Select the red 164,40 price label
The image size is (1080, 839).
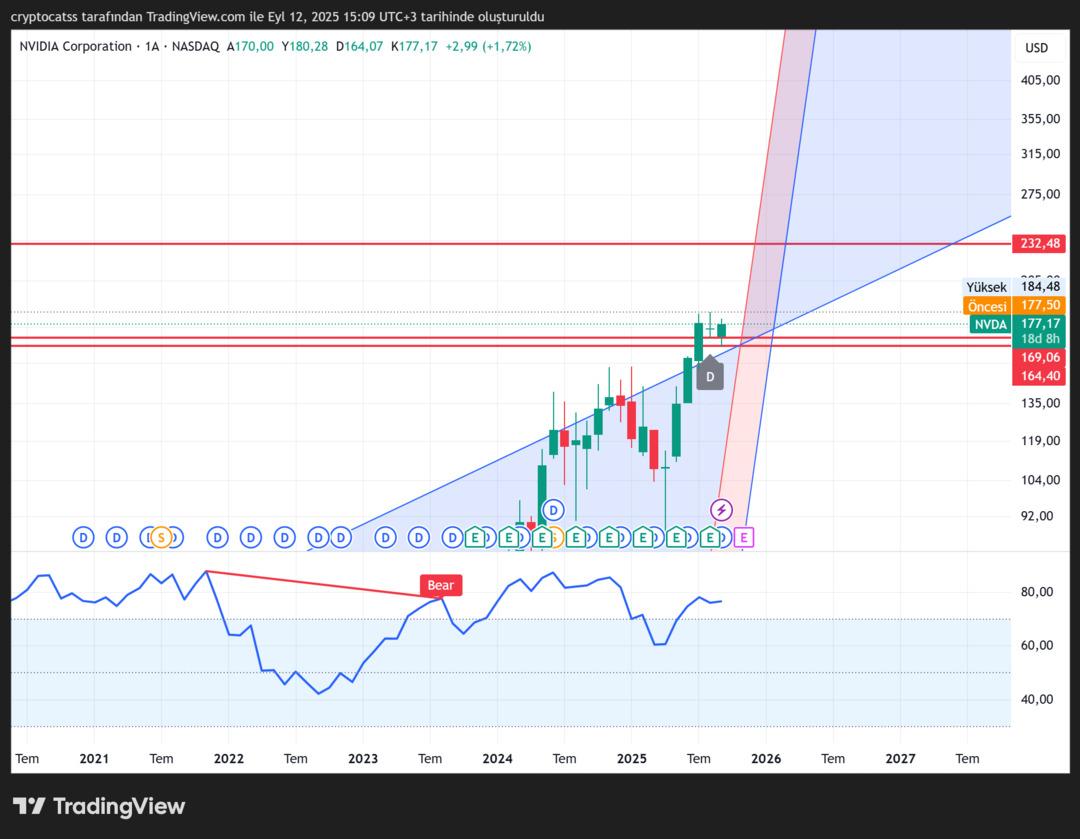pyautogui.click(x=1039, y=375)
